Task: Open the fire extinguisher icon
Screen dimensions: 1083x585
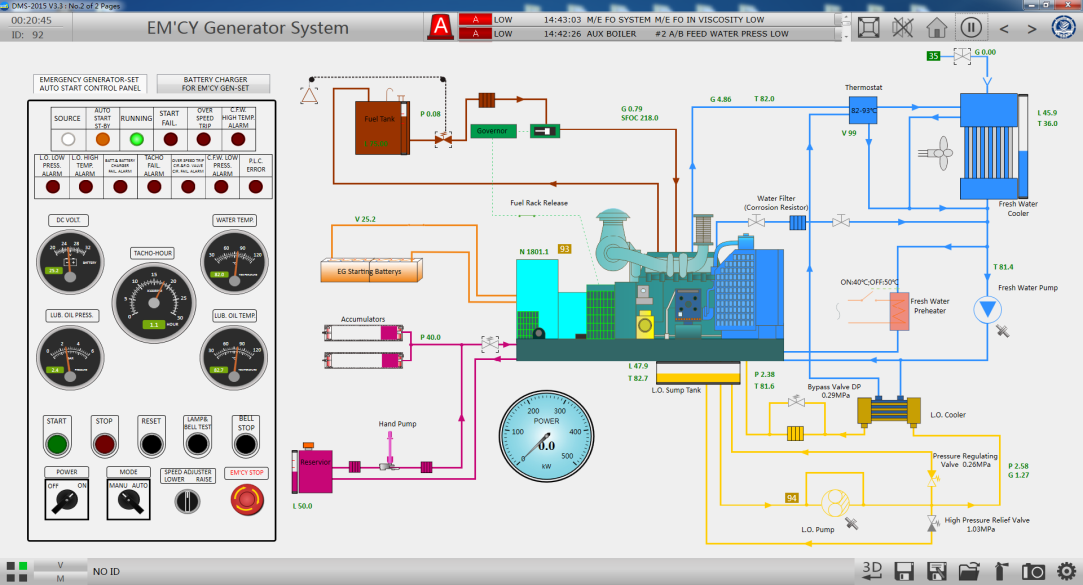Action: tap(1001, 570)
